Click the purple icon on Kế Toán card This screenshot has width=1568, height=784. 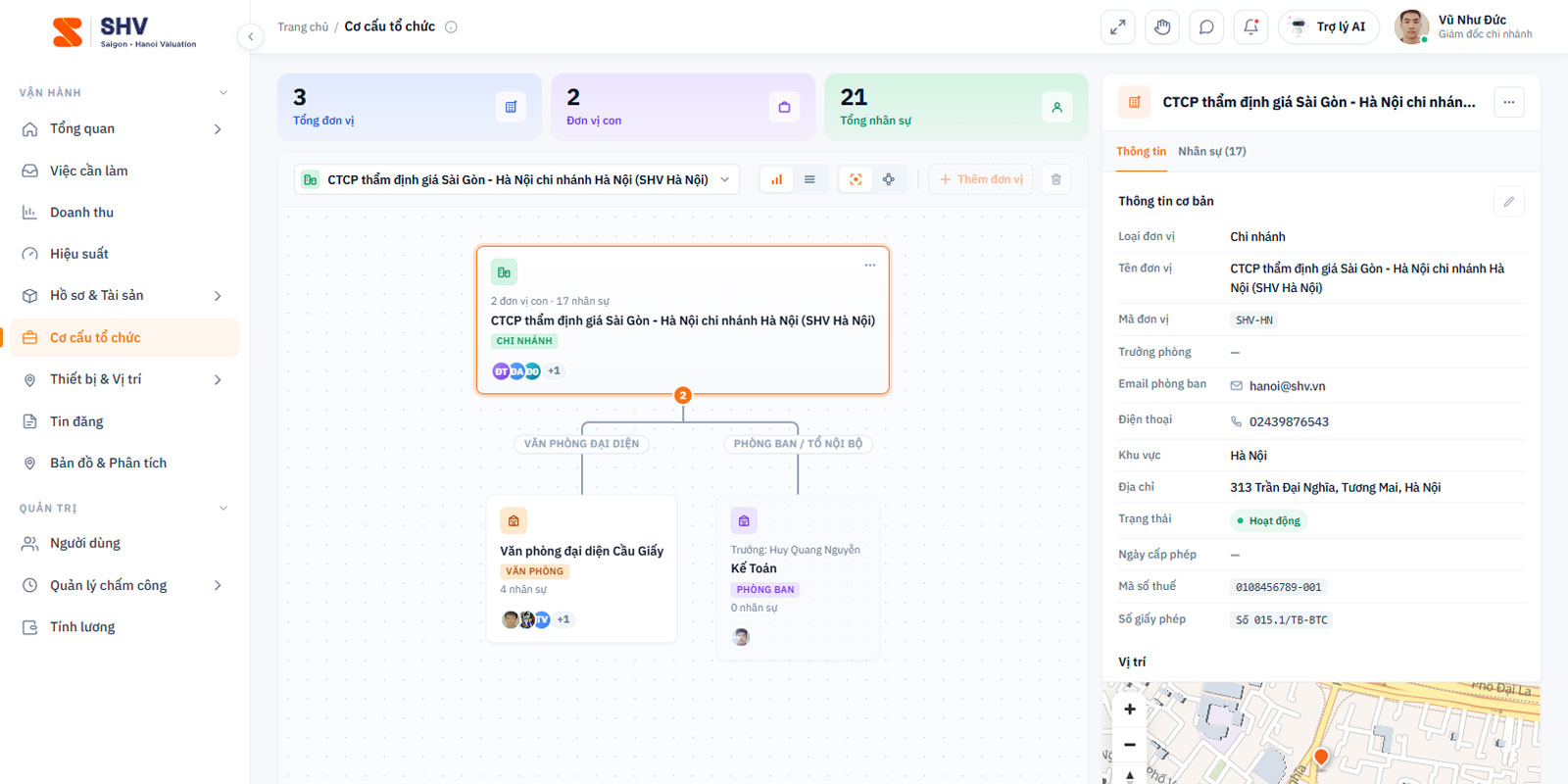click(744, 520)
